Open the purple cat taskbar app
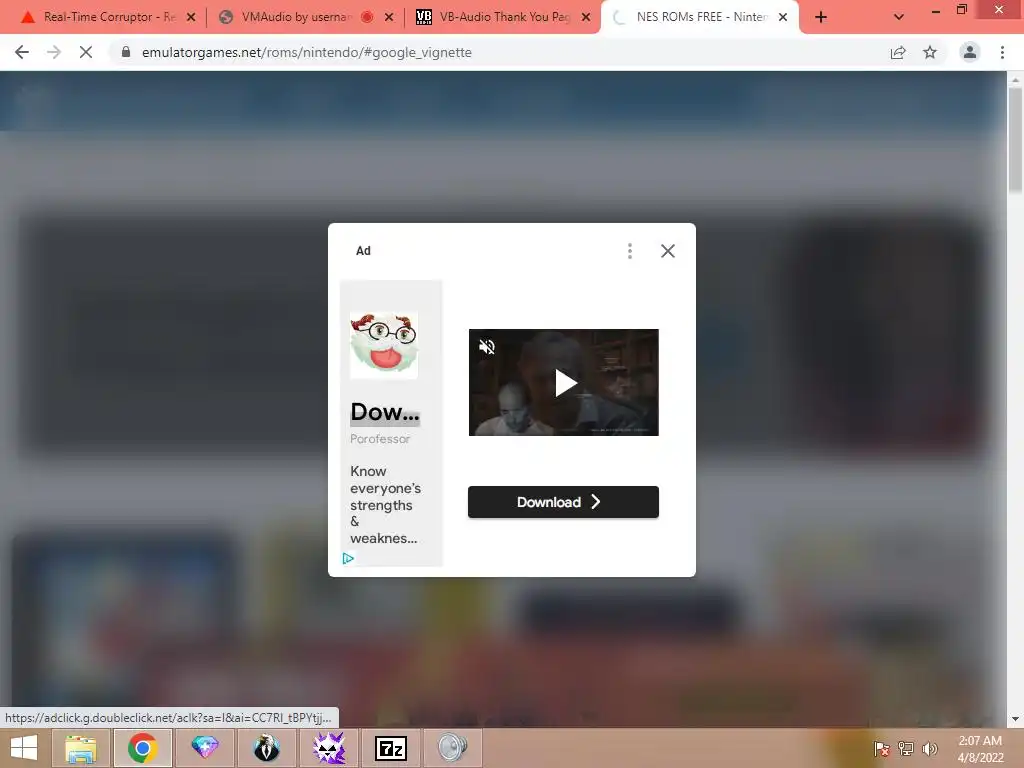This screenshot has width=1024, height=768. (329, 748)
